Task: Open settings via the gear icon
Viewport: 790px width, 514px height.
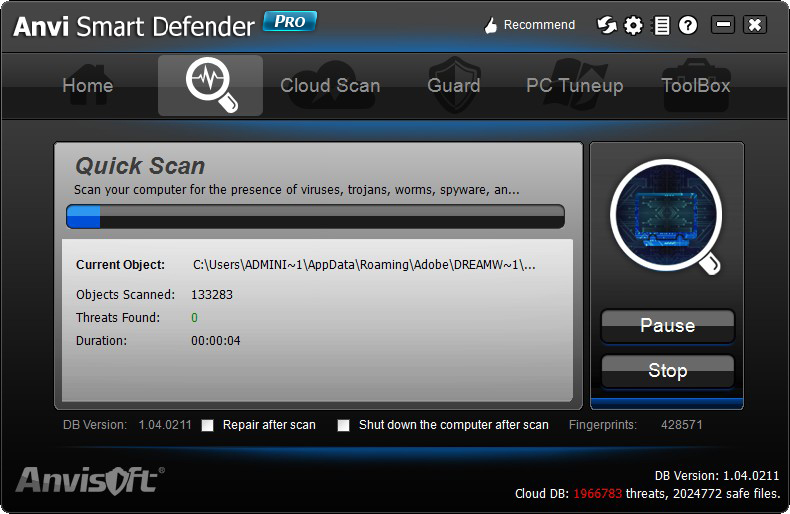Action: 633,25
